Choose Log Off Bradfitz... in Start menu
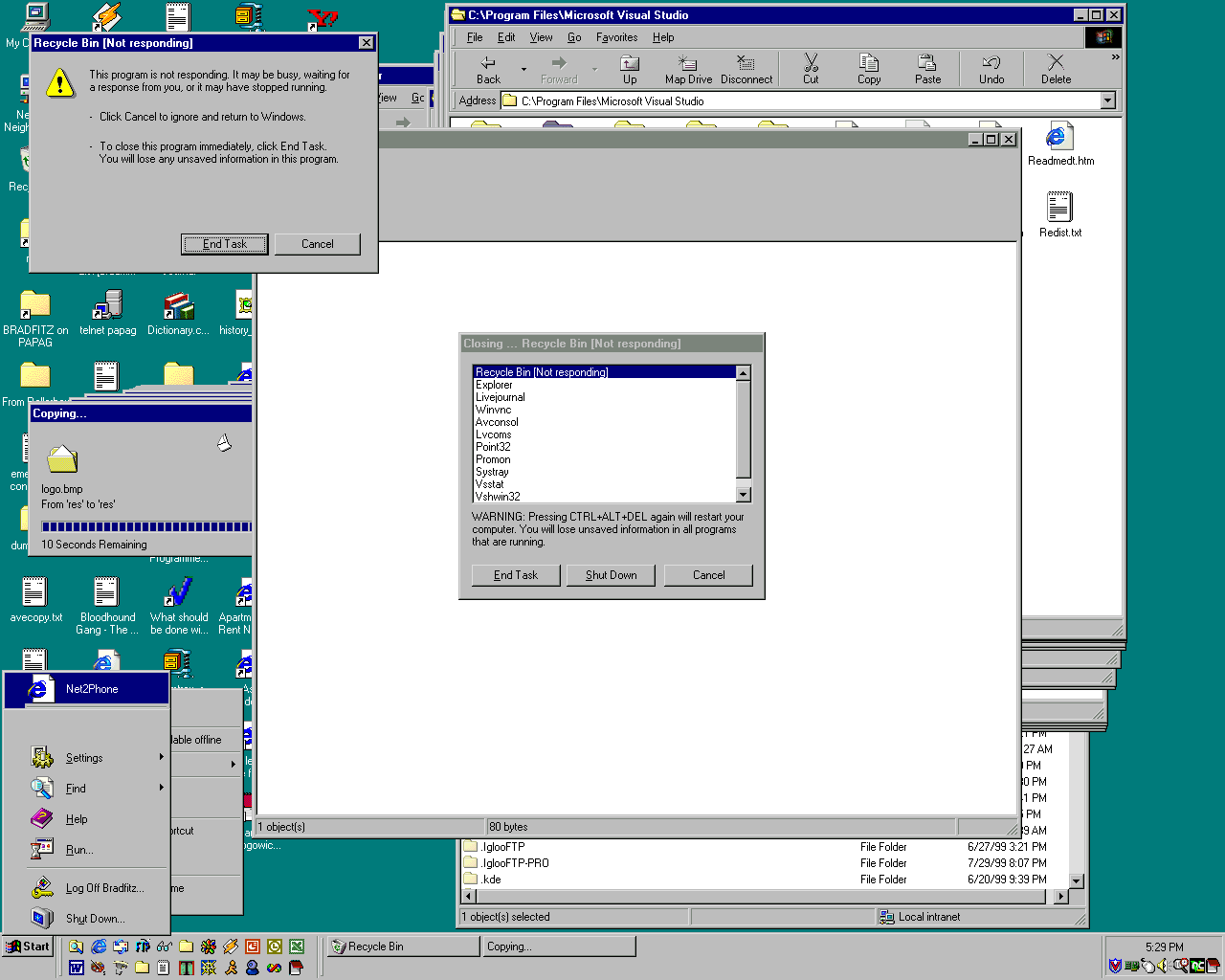1225x980 pixels. pos(86,888)
